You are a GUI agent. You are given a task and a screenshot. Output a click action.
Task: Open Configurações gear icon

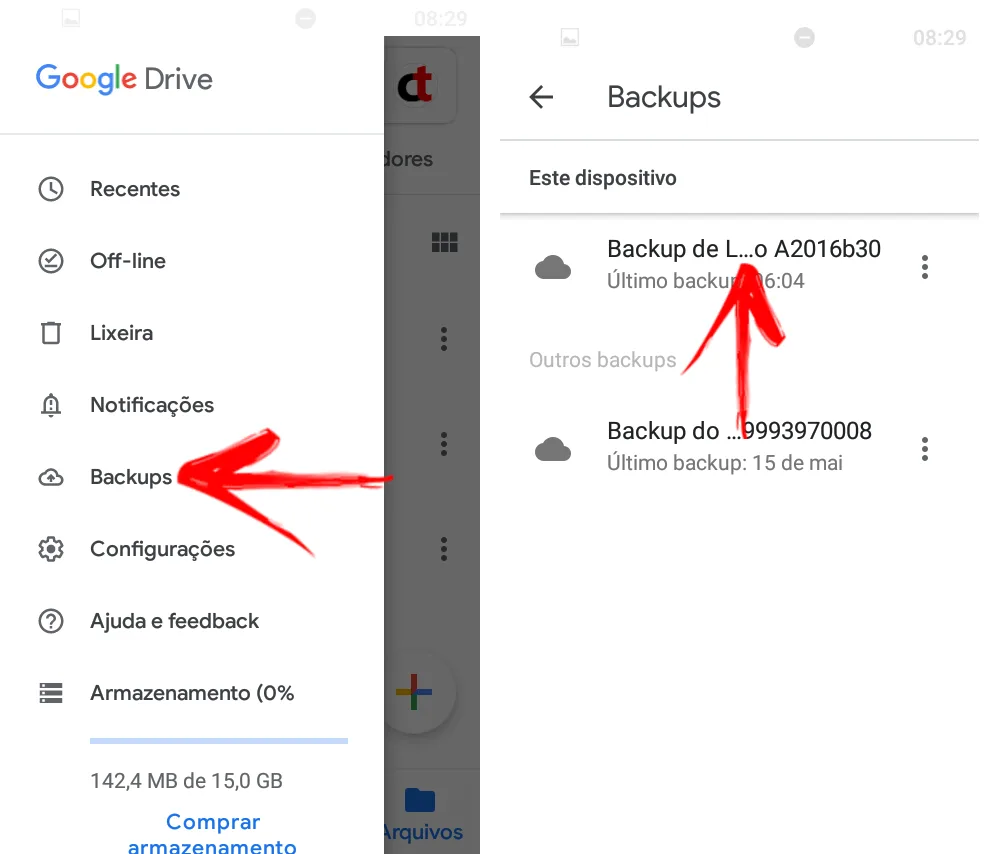[x=51, y=549]
